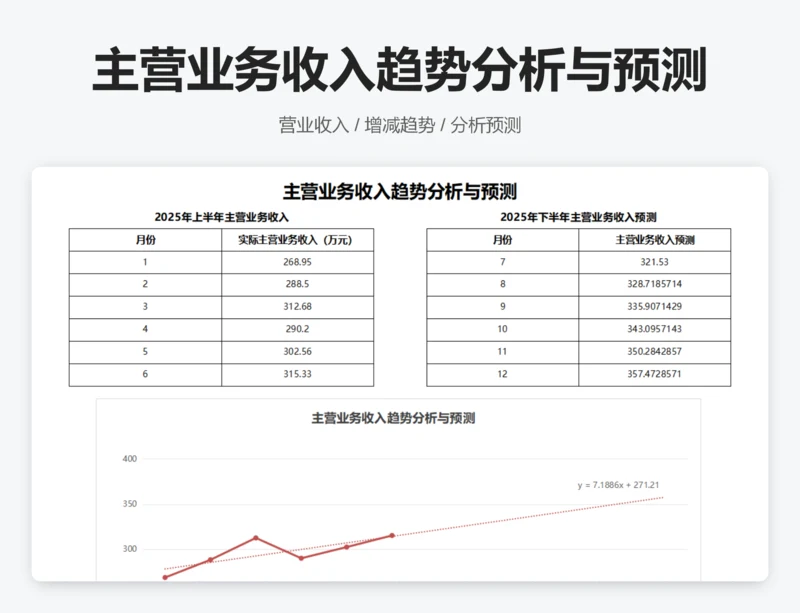Viewport: 800px width, 613px height.
Task: Select the 主营业务收入预测 column header cell
Action: coord(655,240)
